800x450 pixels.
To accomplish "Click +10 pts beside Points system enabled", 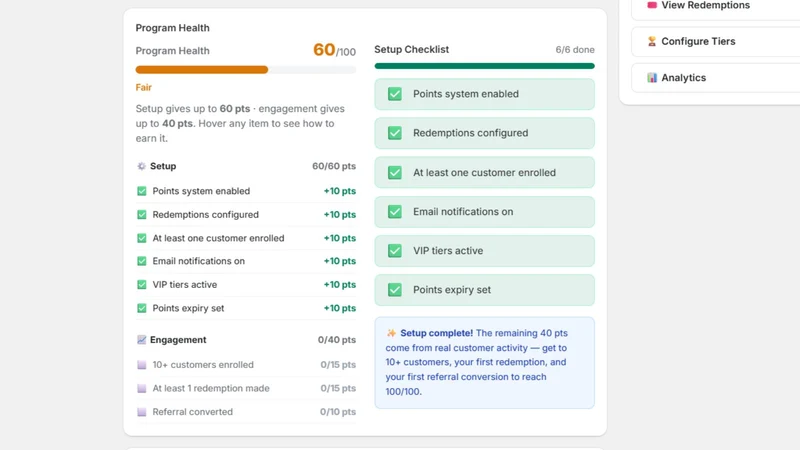I will (339, 191).
